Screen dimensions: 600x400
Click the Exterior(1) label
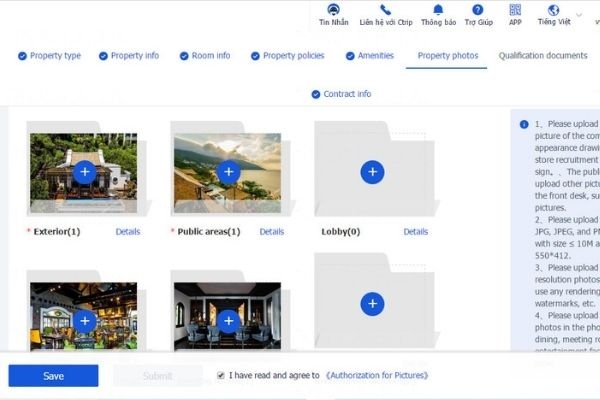[x=57, y=232]
